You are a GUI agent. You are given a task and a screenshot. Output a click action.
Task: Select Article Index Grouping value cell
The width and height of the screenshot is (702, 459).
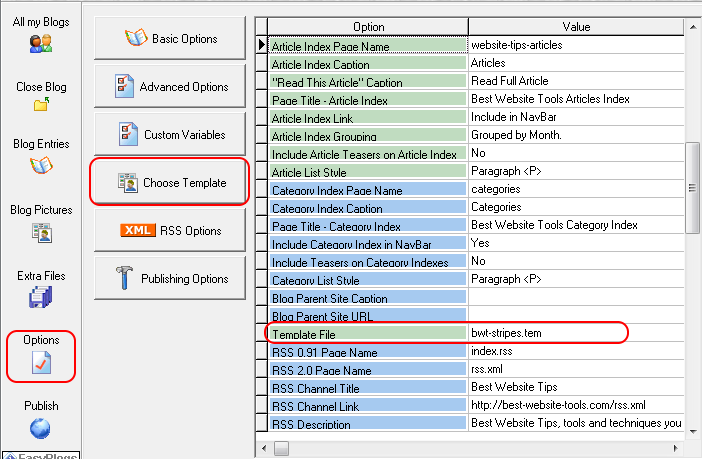575,135
